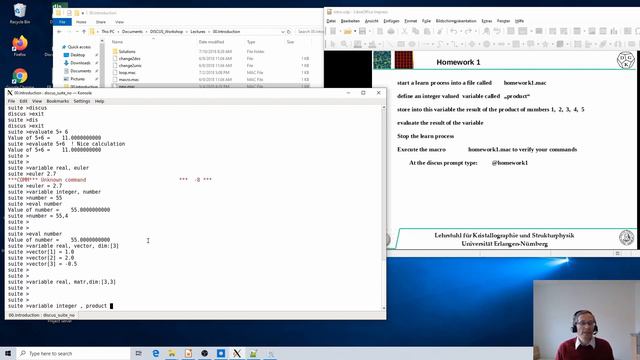Click the Up arrow in File Explorer

pyautogui.click(x=84, y=32)
